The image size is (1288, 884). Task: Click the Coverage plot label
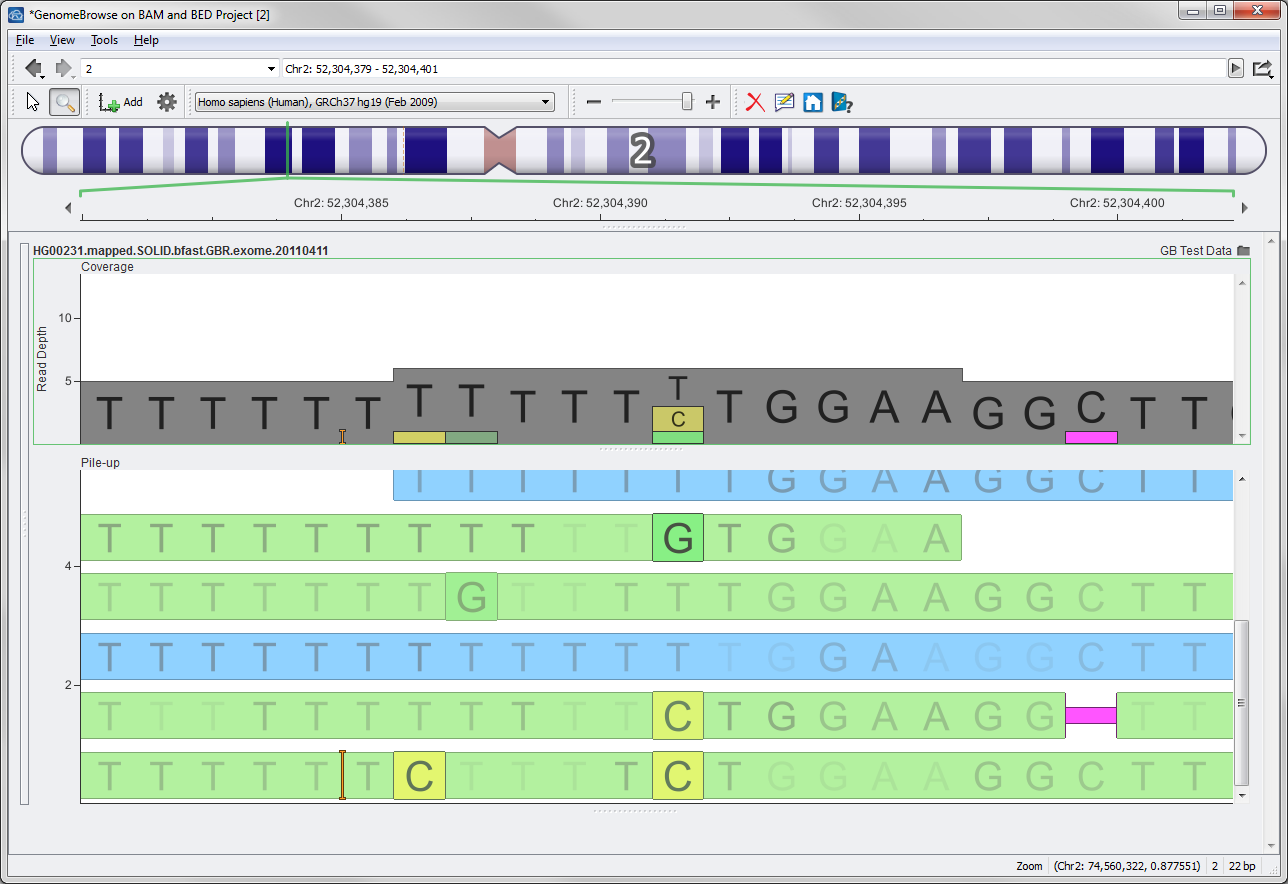tap(107, 267)
